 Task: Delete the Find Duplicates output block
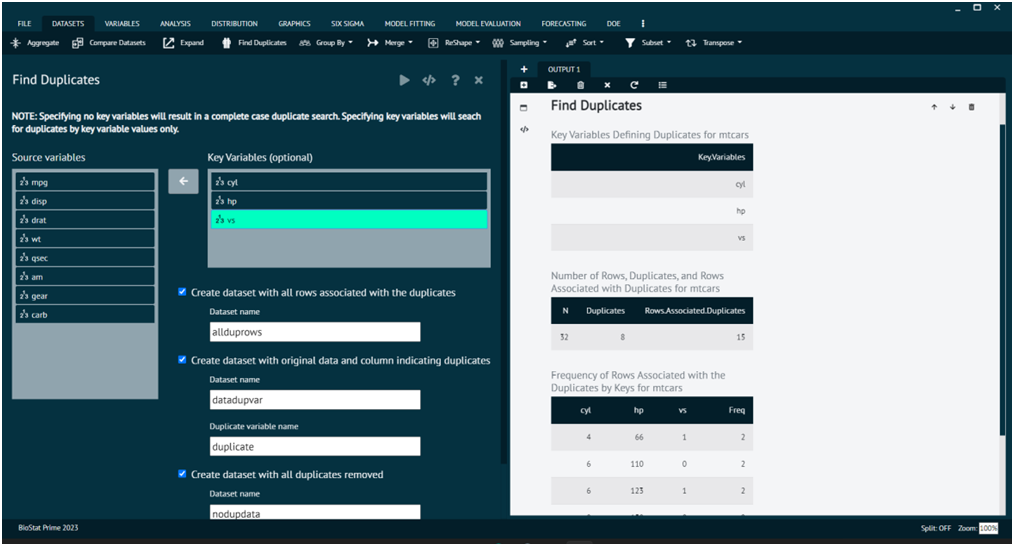[971, 107]
